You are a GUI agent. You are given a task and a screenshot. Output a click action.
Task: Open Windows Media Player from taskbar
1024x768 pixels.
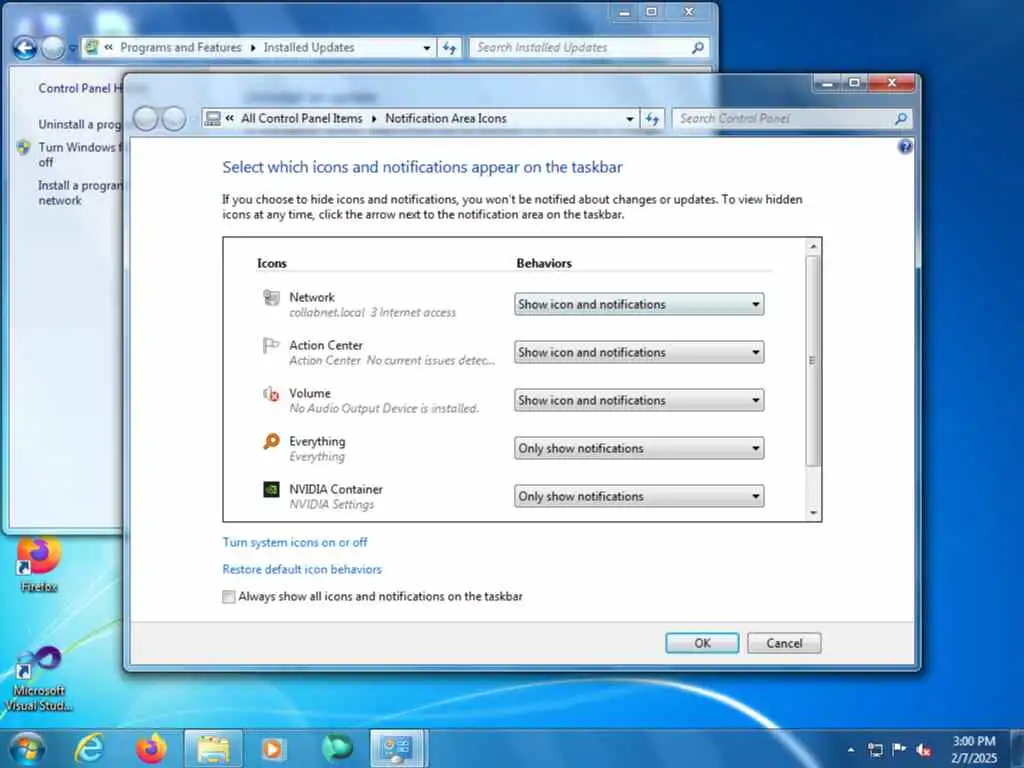tap(273, 748)
